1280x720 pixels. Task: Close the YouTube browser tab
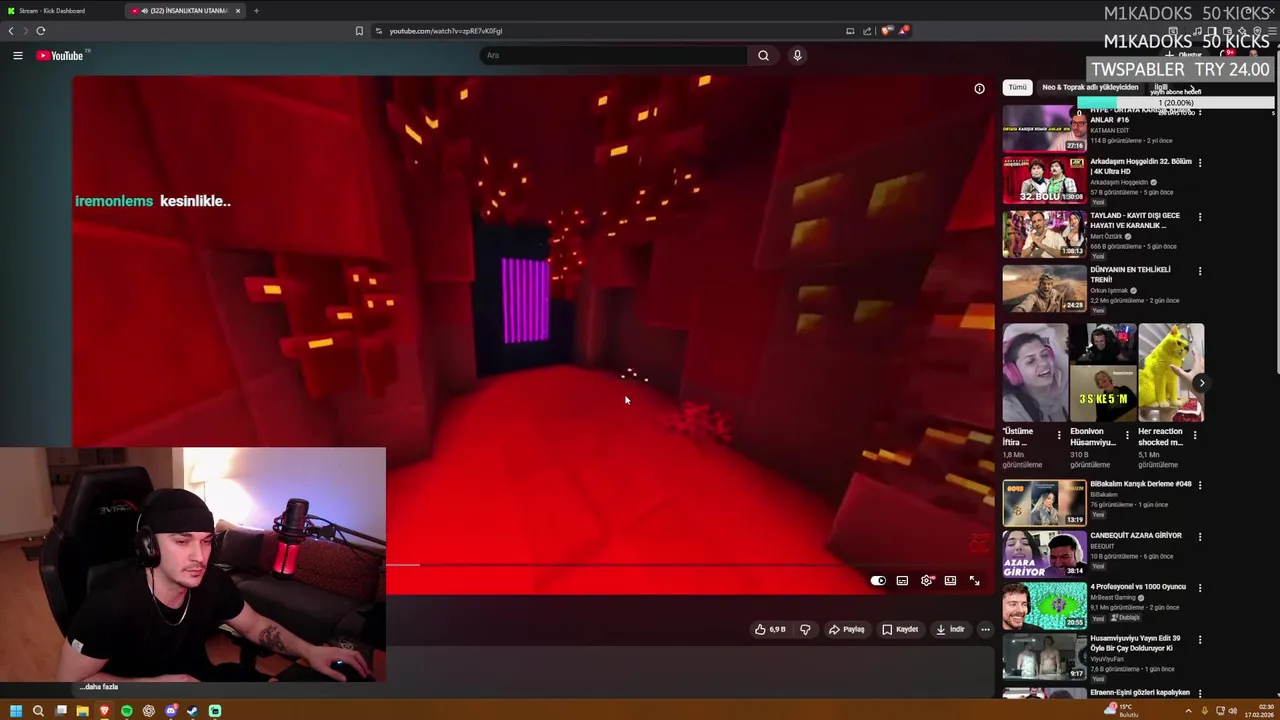pyautogui.click(x=238, y=11)
